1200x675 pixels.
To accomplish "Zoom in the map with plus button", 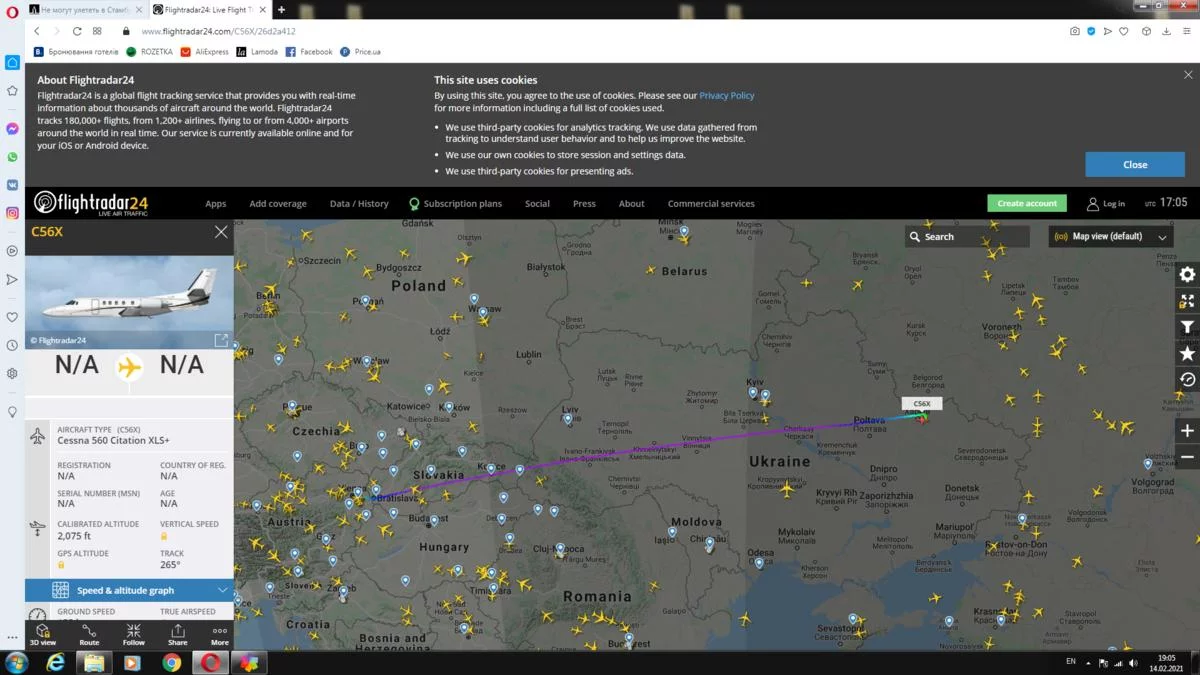I will click(1187, 431).
